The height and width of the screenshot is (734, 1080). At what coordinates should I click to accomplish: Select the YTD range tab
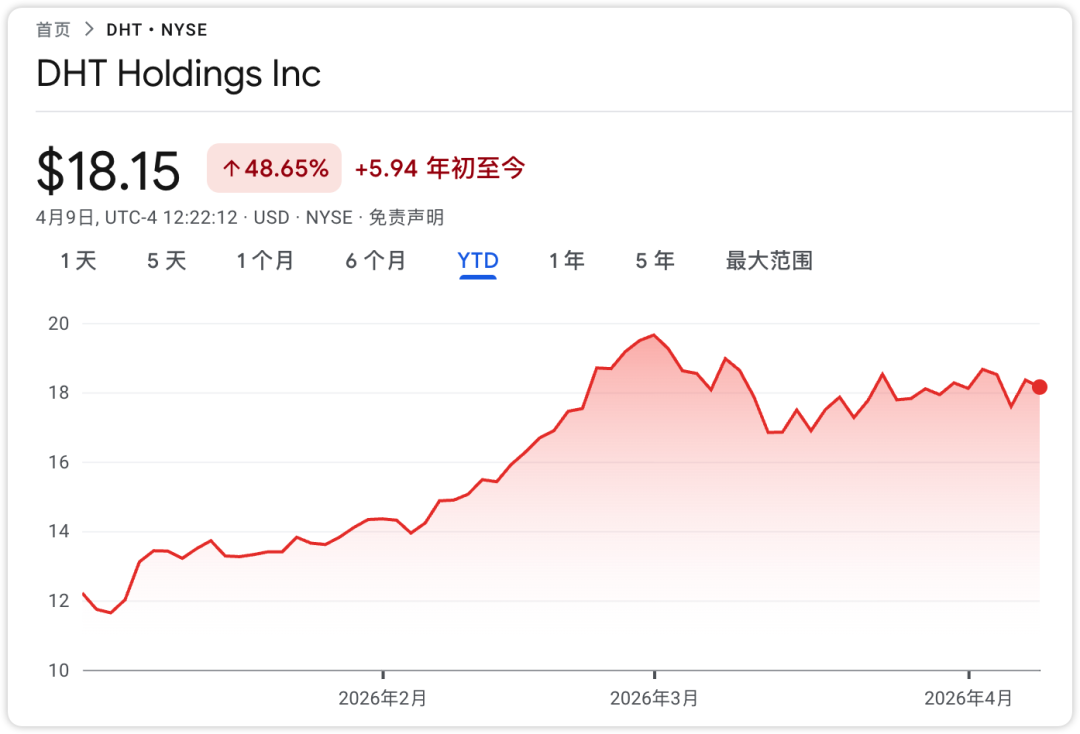coord(478,261)
